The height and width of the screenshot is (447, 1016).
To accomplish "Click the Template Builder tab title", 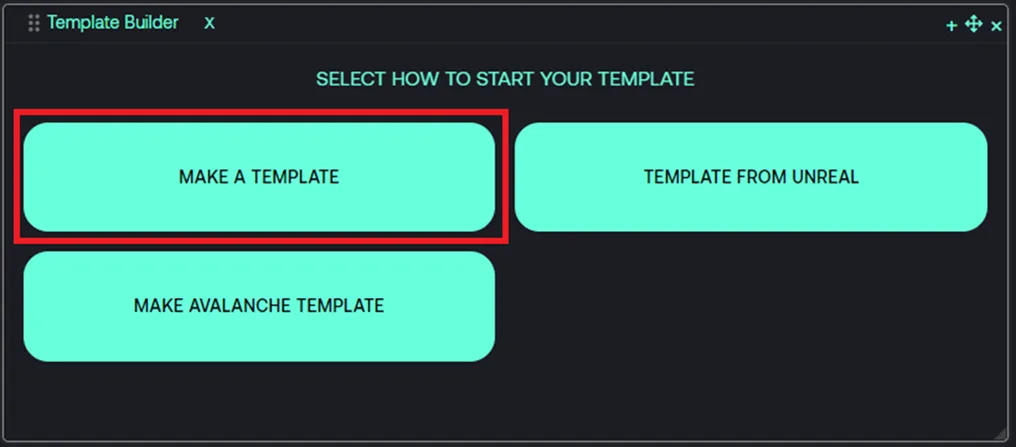I will (x=112, y=23).
